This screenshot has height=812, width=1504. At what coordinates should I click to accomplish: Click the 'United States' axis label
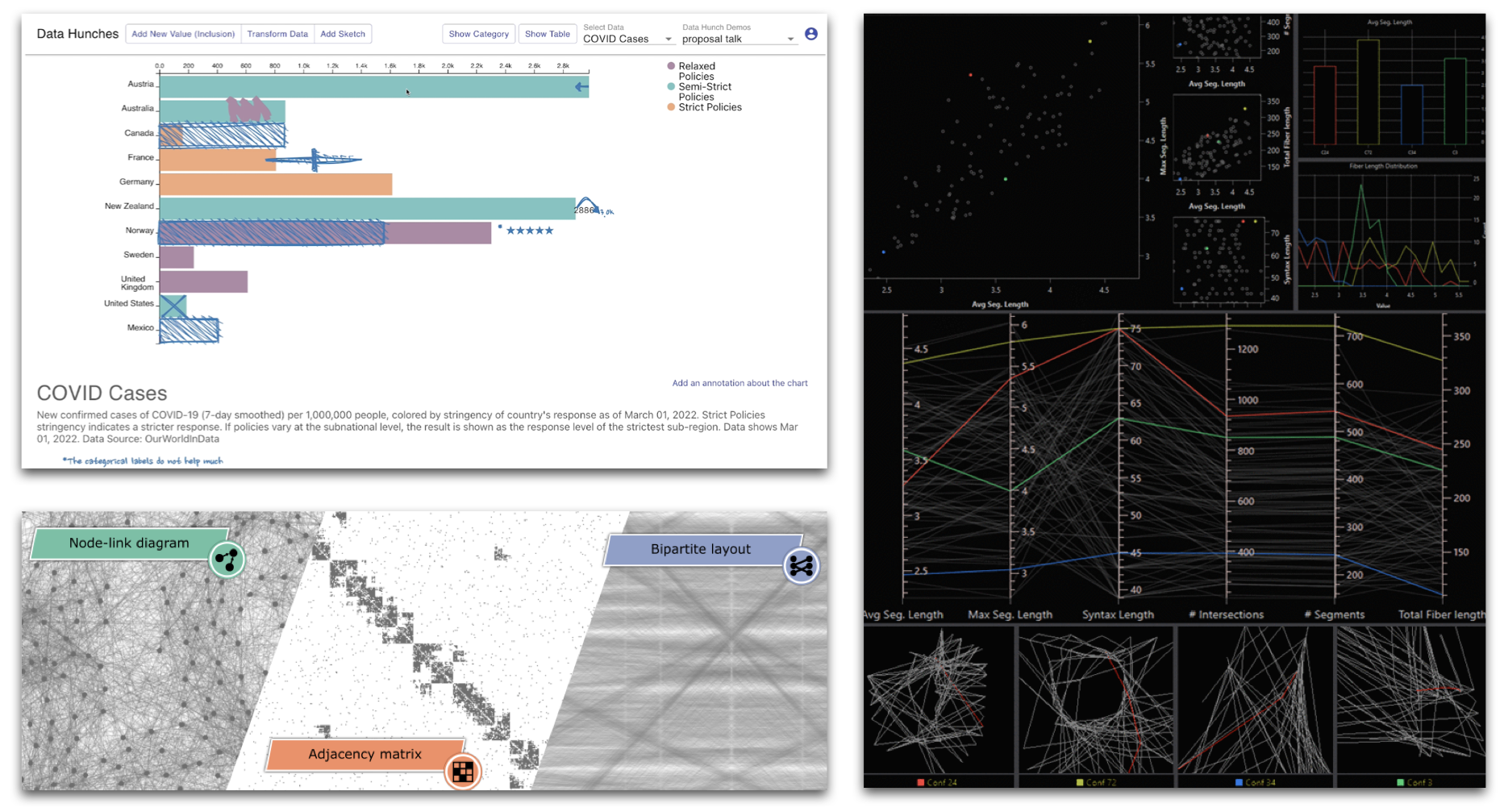tap(128, 304)
